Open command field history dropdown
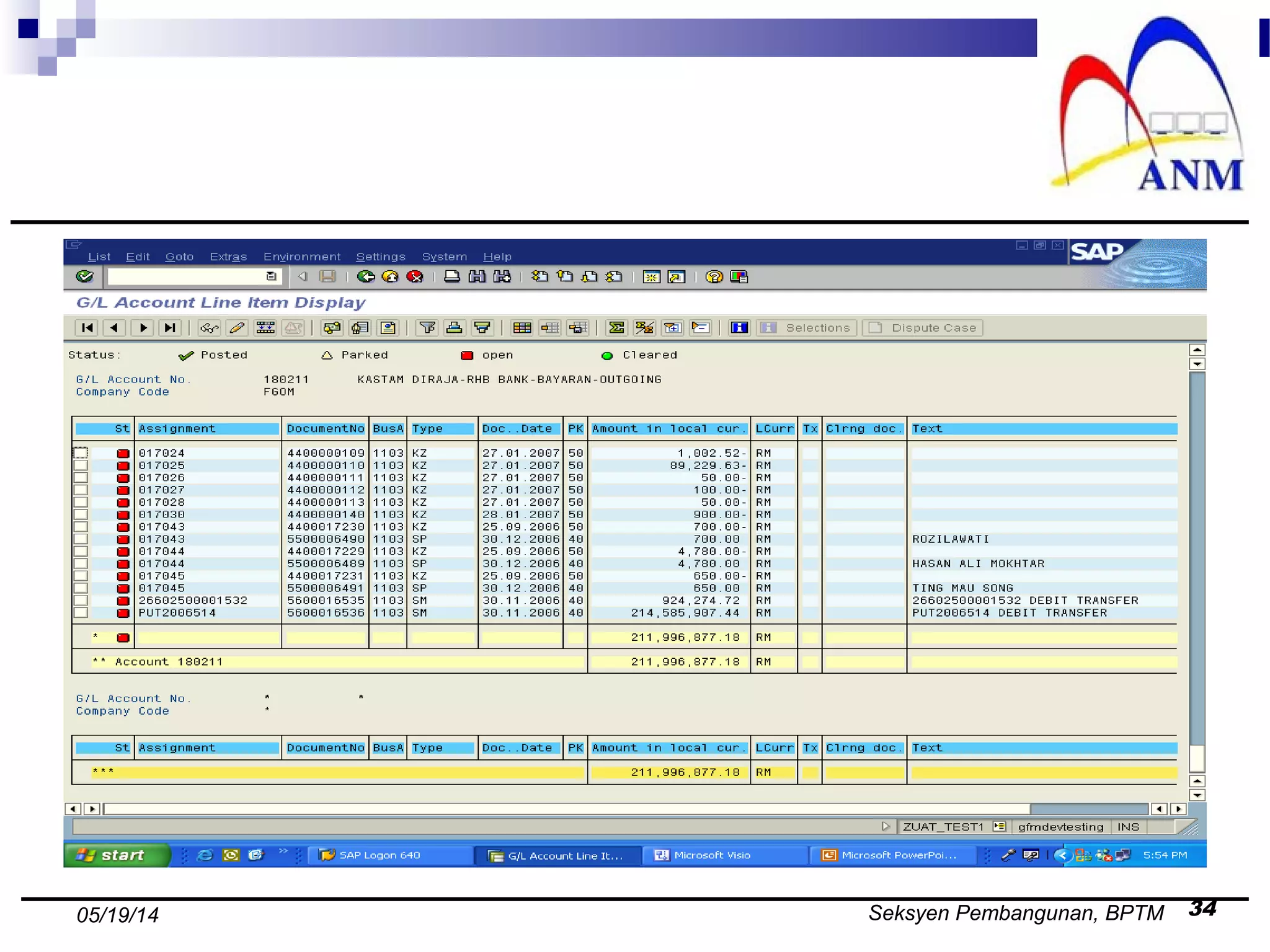 click(x=271, y=276)
